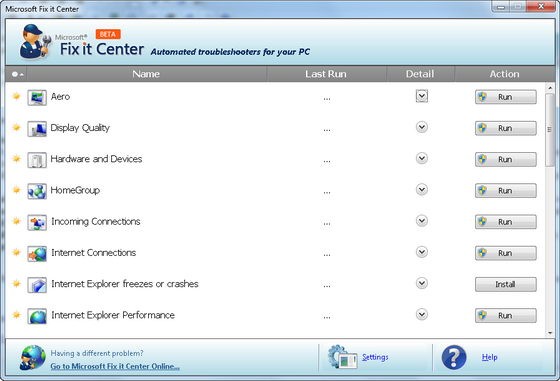Click the star icon beside Aero
This screenshot has height=381, width=560.
[x=16, y=96]
